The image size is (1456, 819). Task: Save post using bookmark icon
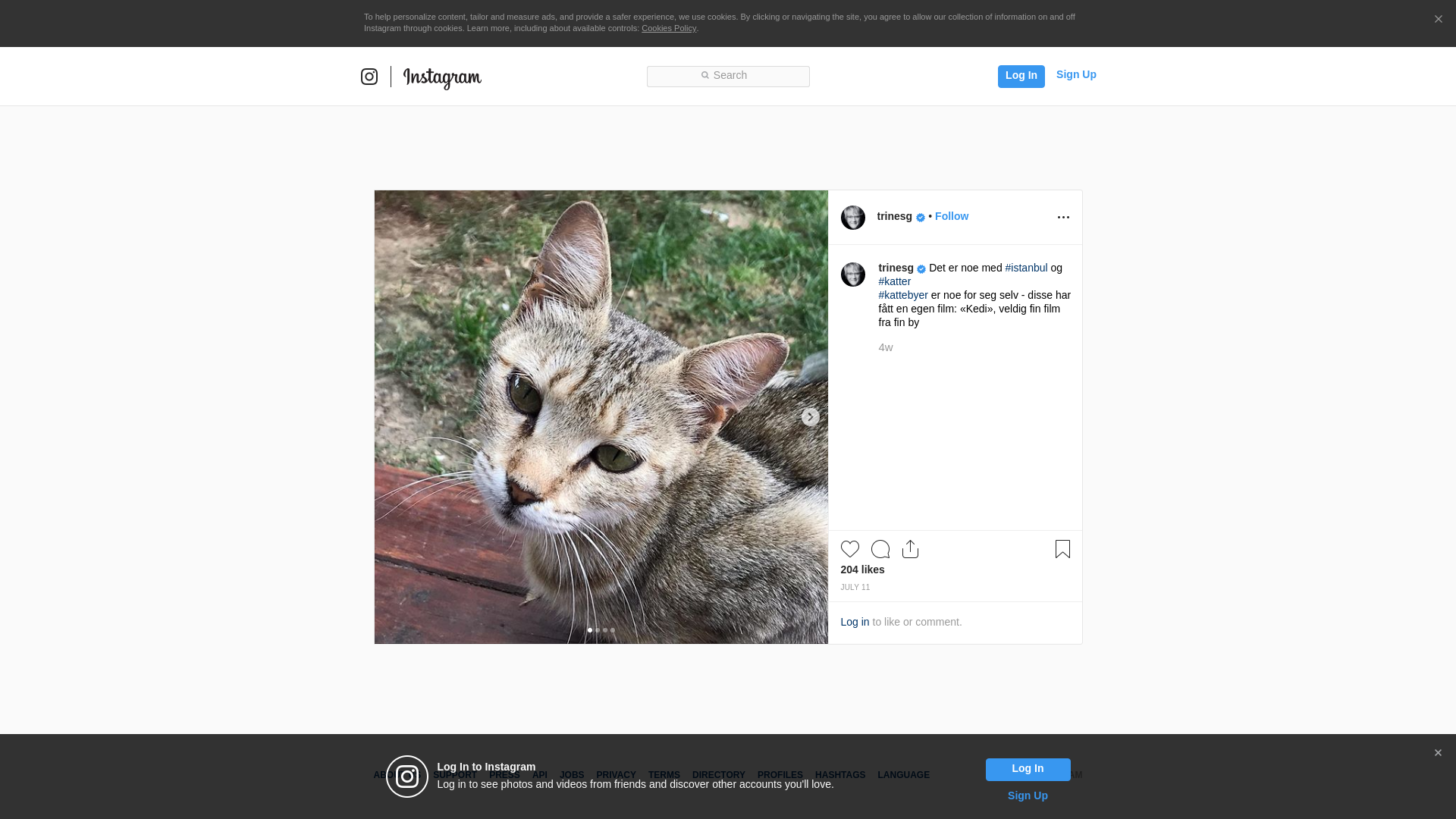click(x=1062, y=549)
